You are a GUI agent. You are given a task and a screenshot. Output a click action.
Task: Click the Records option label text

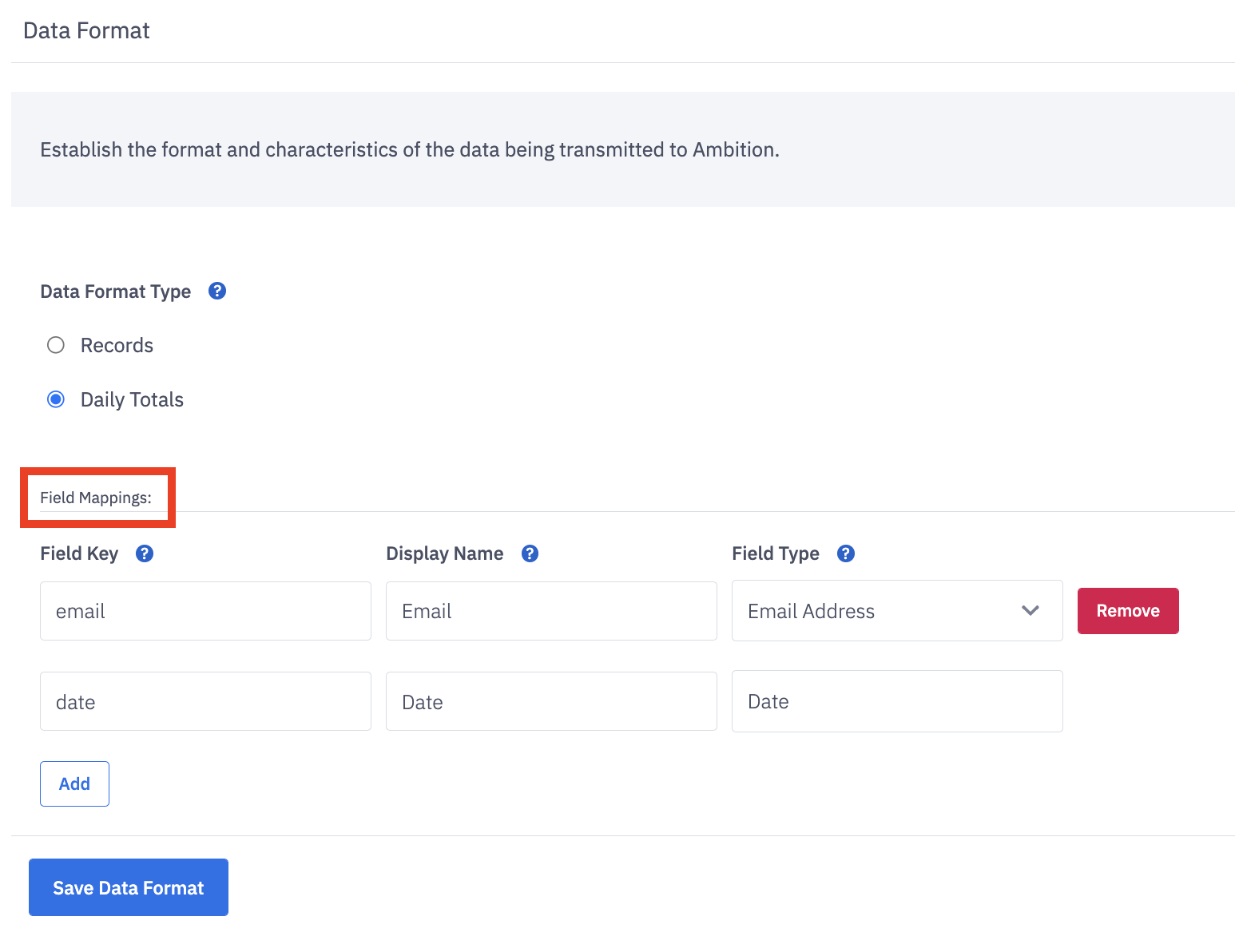coord(117,345)
